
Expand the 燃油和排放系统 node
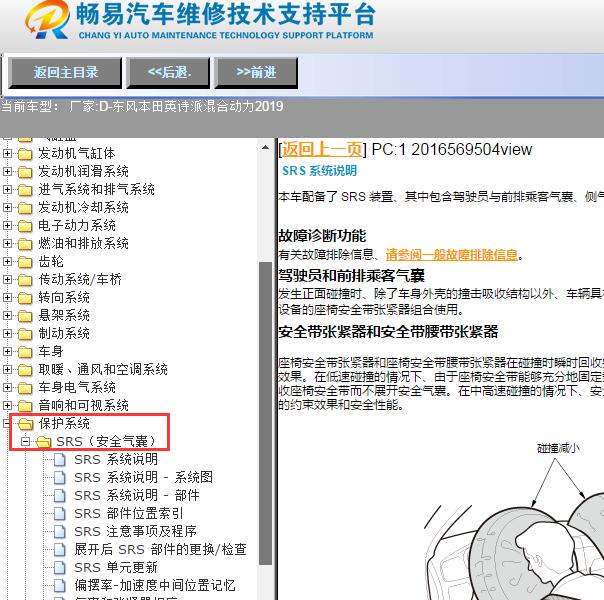coord(7,243)
